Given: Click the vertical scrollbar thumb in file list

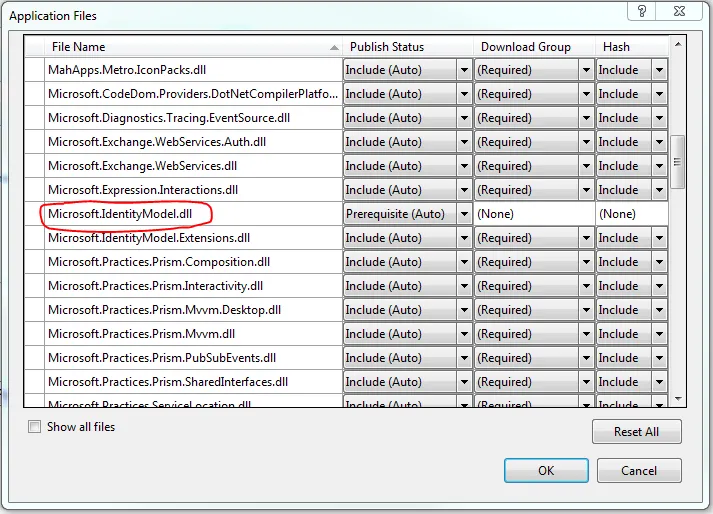Looking at the screenshot, I should coord(678,161).
